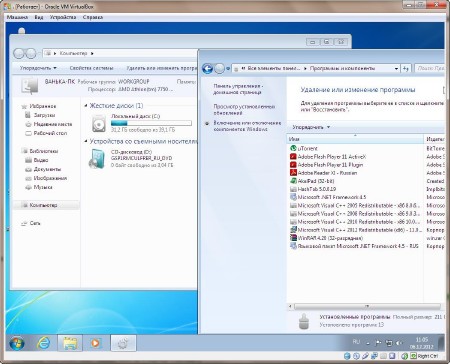Switch to Control Panel taskbar button
This screenshot has height=364, width=450.
tap(123, 343)
